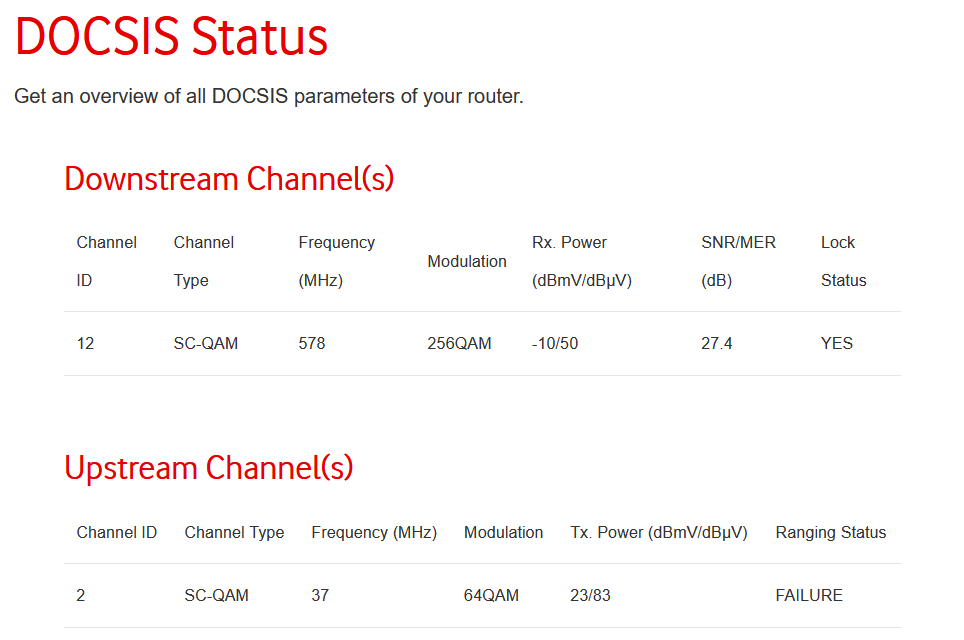This screenshot has width=964, height=640.
Task: Click the YES lock status value
Action: click(837, 343)
